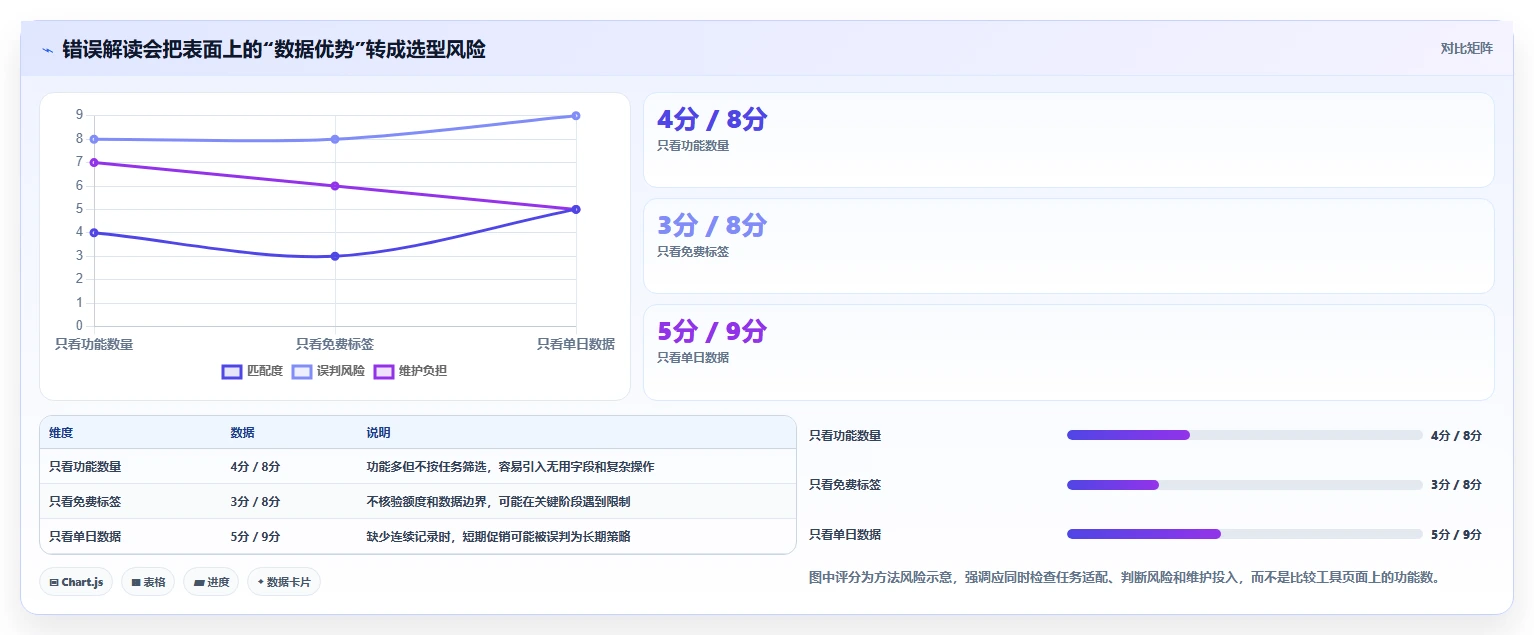Image resolution: width=1534 pixels, height=635 pixels.
Task: Click the 数据卡片 tag chip
Action: [x=284, y=582]
